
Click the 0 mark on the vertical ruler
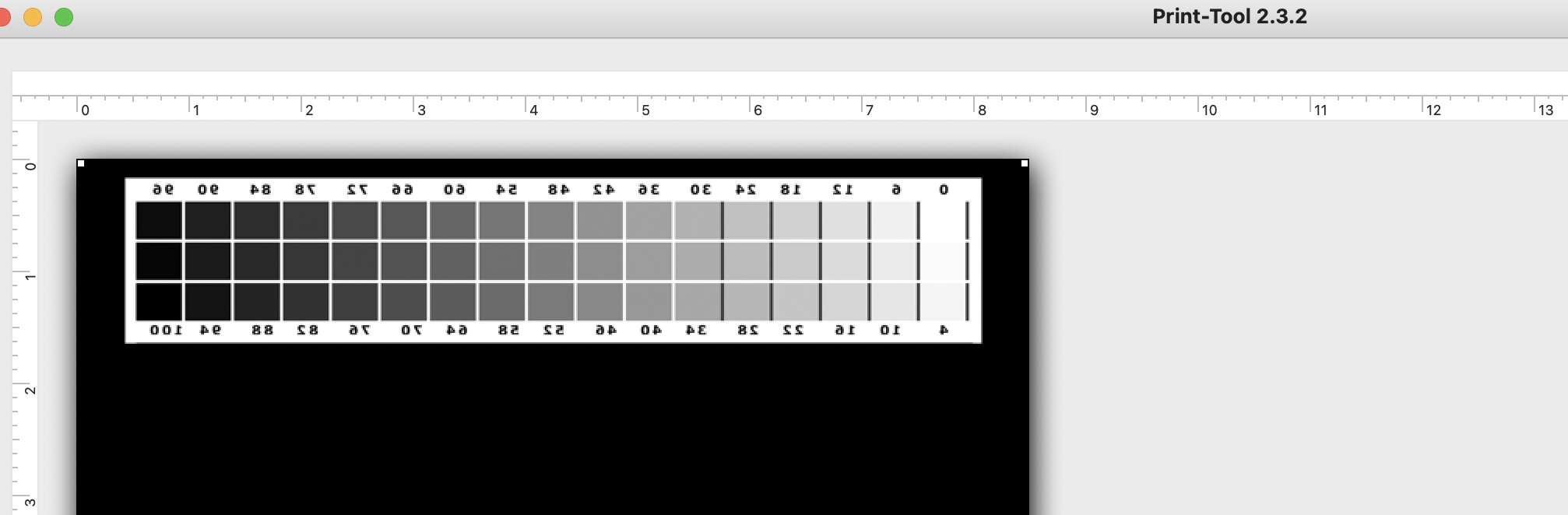(x=30, y=166)
